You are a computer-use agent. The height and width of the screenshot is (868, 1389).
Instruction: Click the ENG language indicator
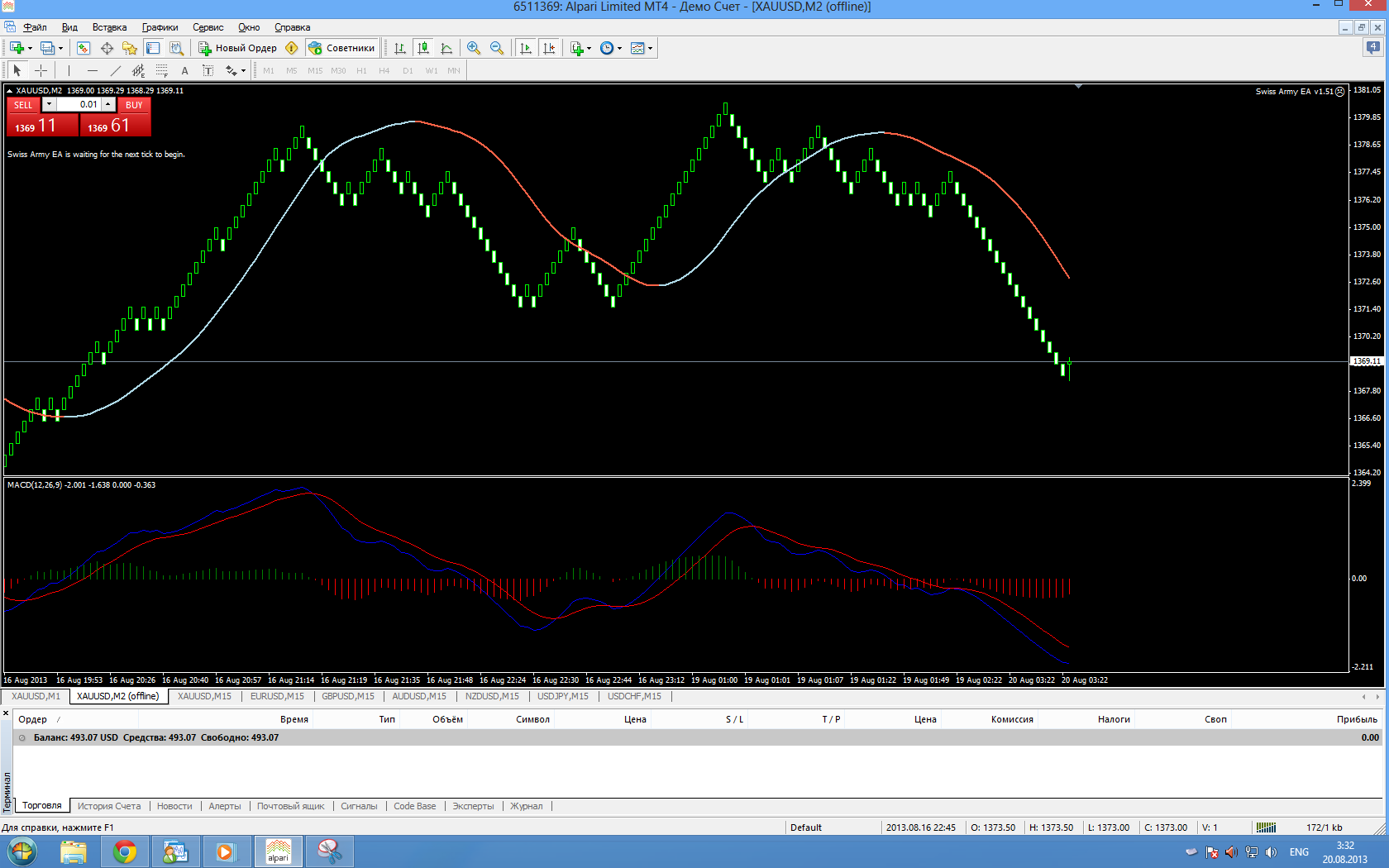[1299, 852]
